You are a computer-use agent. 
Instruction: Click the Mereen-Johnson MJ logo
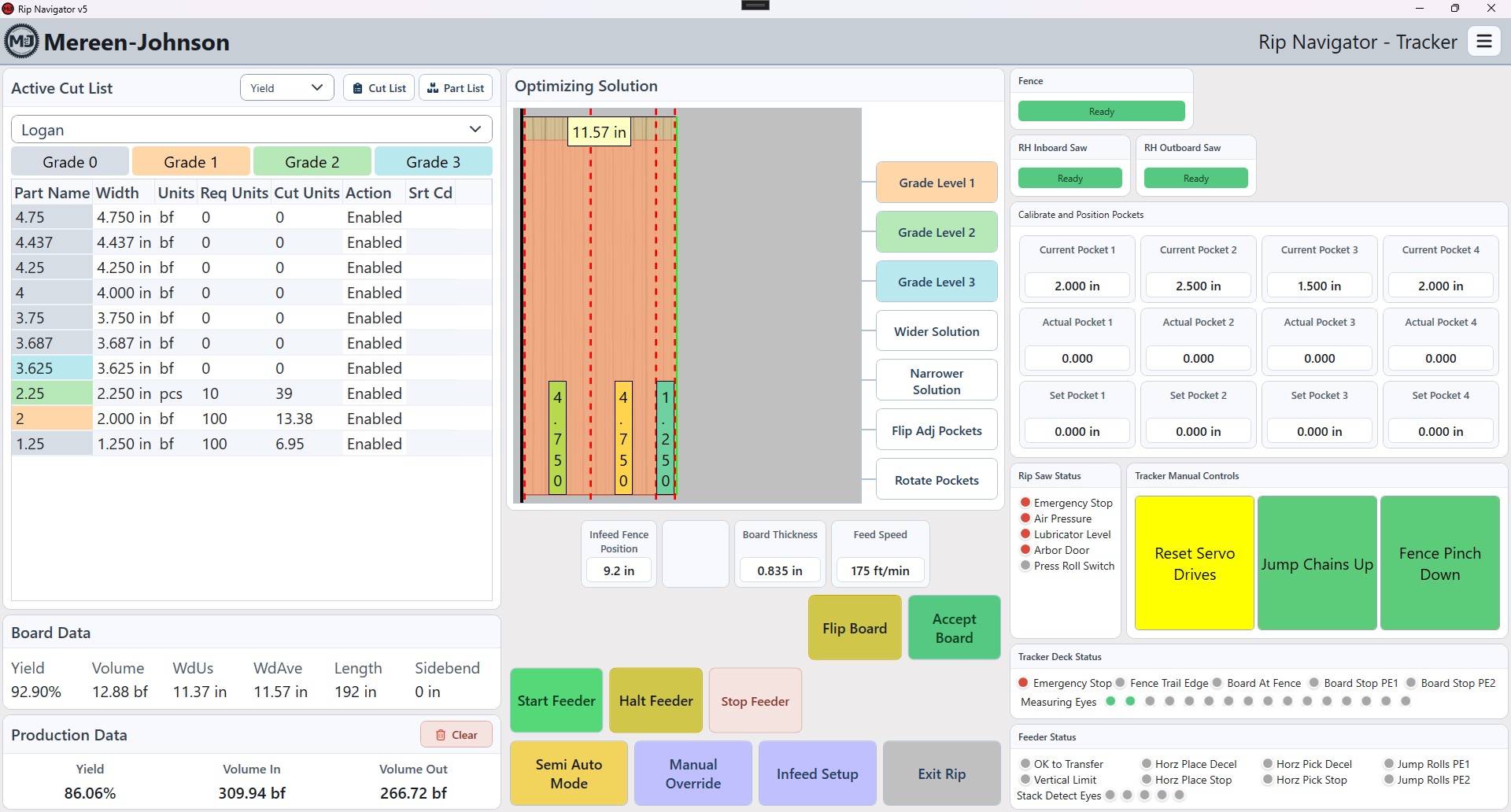21,41
